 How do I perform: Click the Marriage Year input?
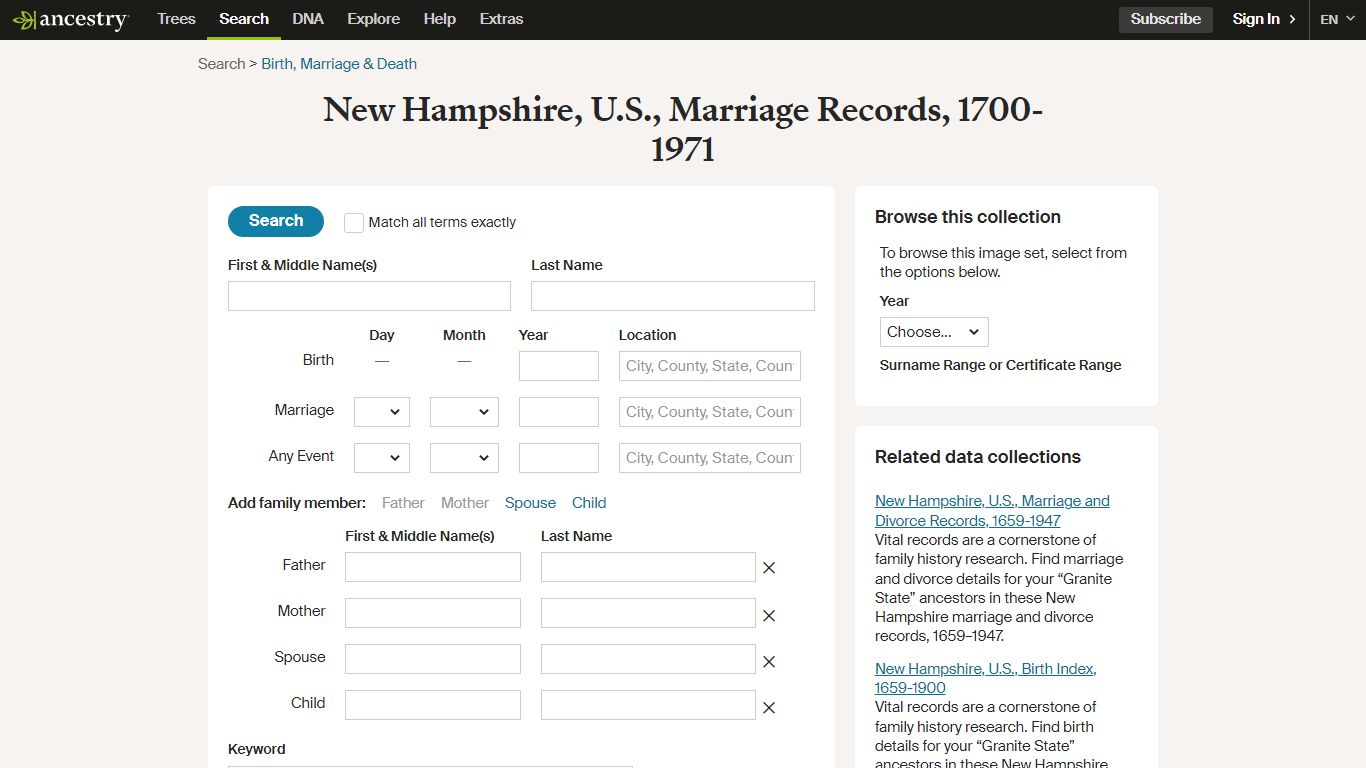559,412
